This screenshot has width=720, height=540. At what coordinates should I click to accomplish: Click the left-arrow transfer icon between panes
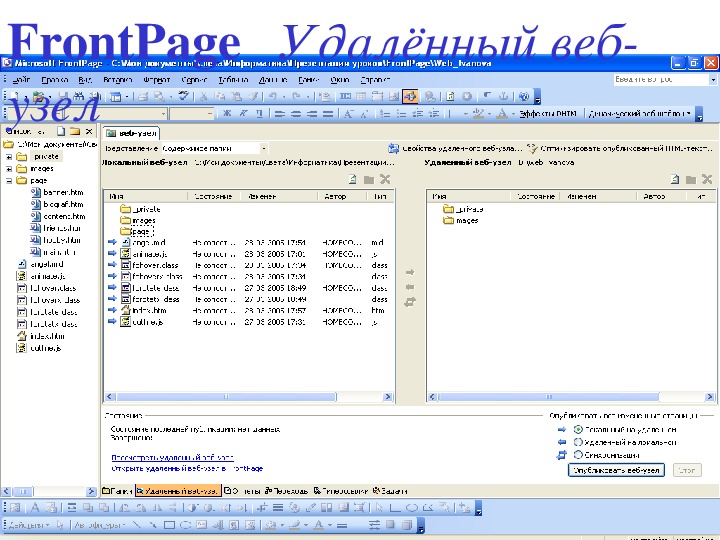tap(410, 287)
